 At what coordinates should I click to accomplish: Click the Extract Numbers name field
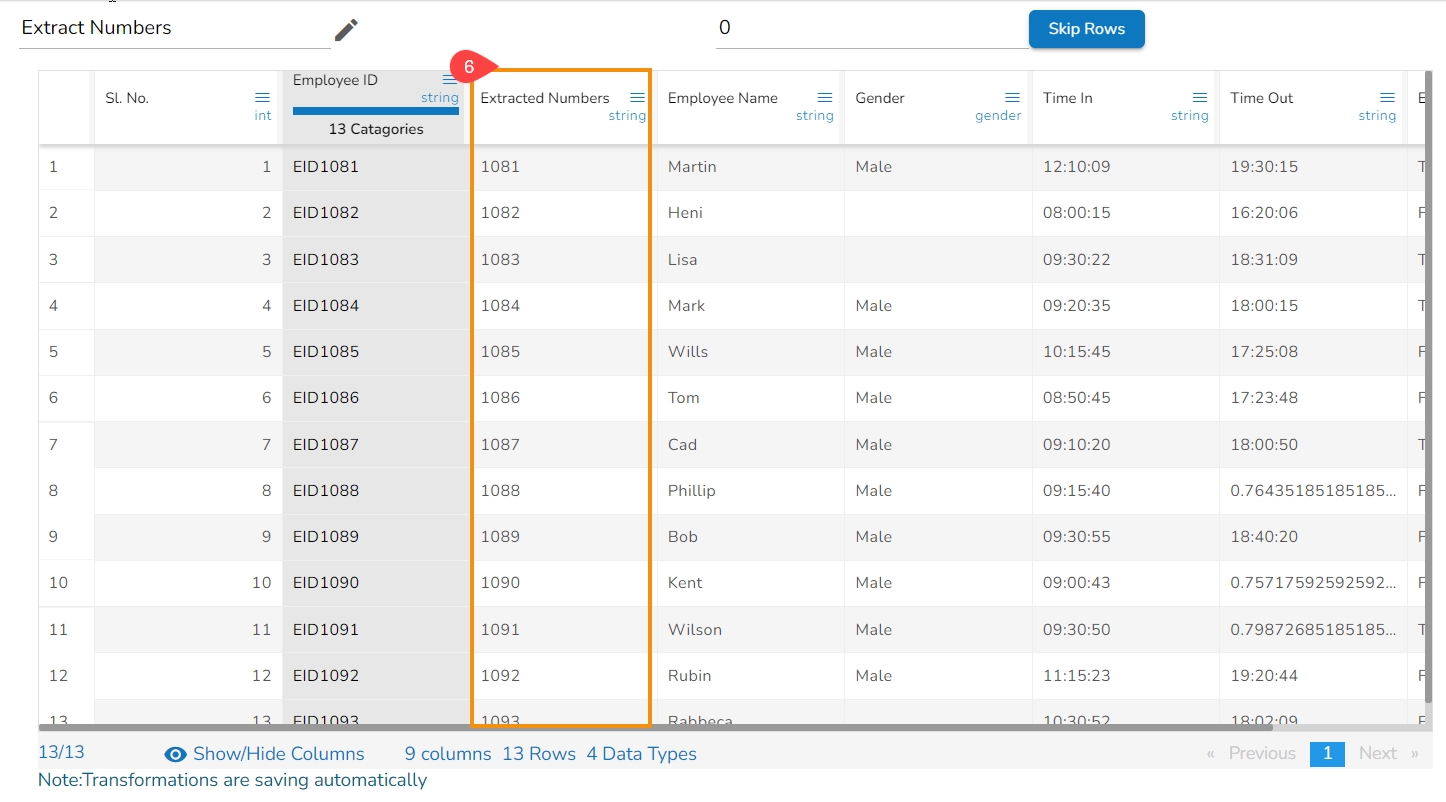point(175,29)
